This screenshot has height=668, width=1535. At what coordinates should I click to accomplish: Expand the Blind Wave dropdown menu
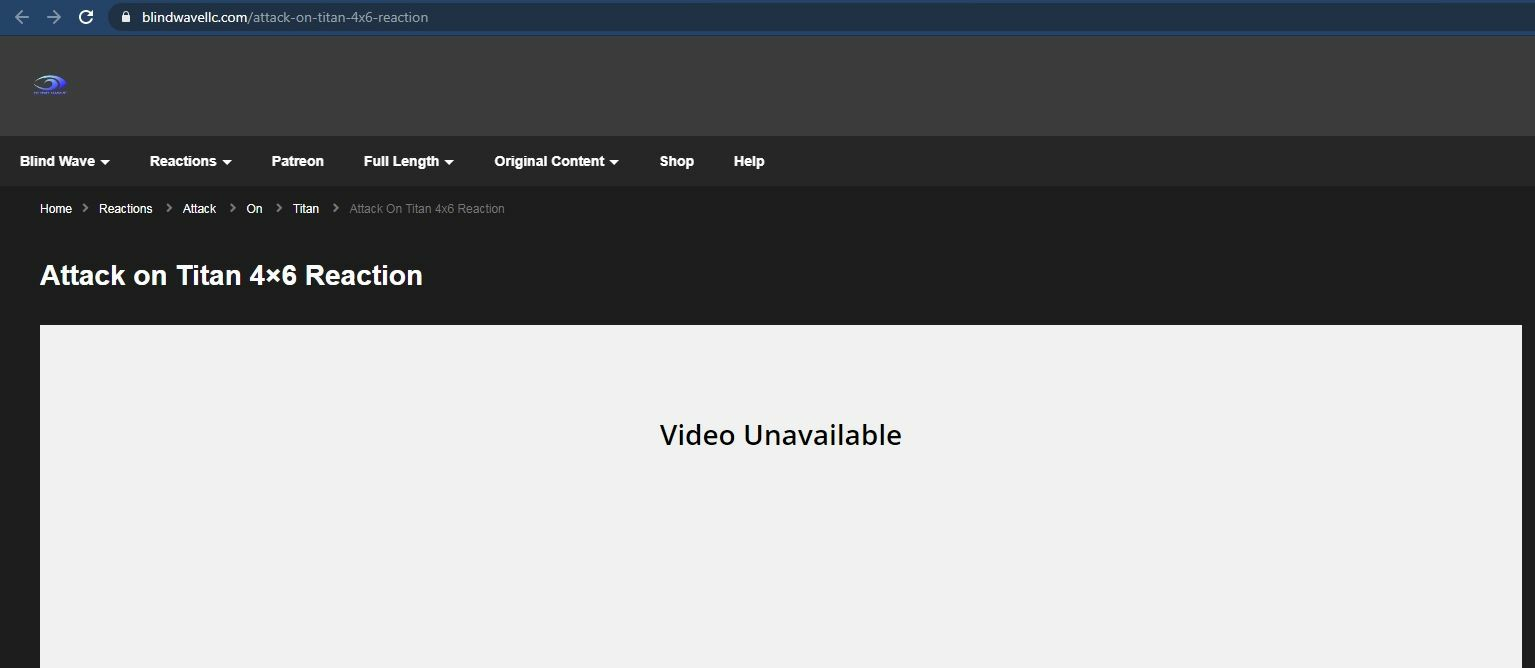tap(65, 161)
